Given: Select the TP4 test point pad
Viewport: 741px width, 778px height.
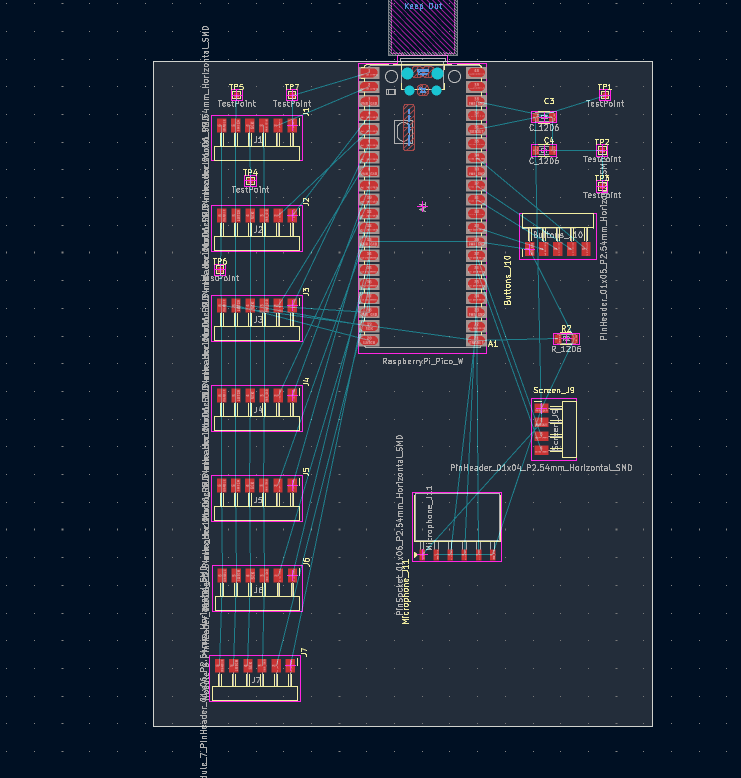Looking at the screenshot, I should pyautogui.click(x=250, y=181).
